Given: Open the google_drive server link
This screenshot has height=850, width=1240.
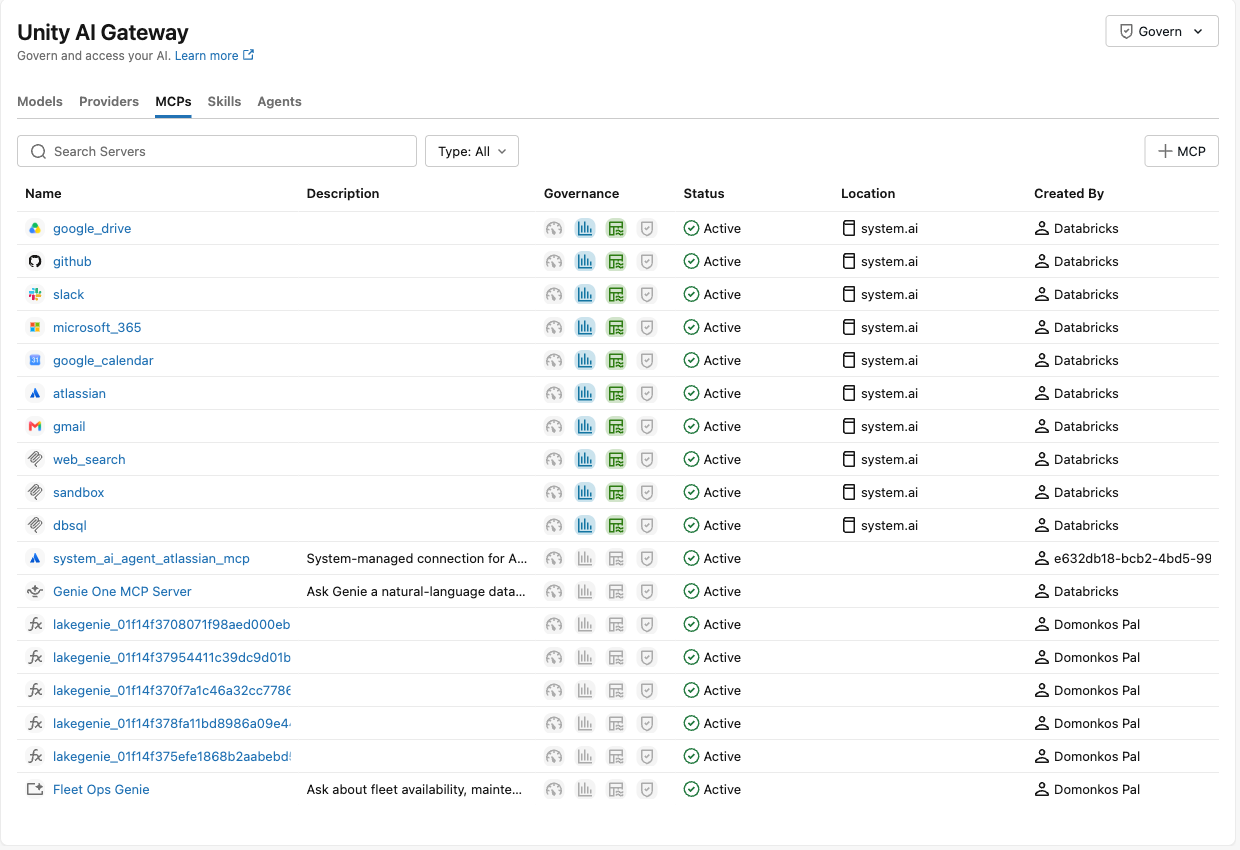Looking at the screenshot, I should tap(92, 228).
